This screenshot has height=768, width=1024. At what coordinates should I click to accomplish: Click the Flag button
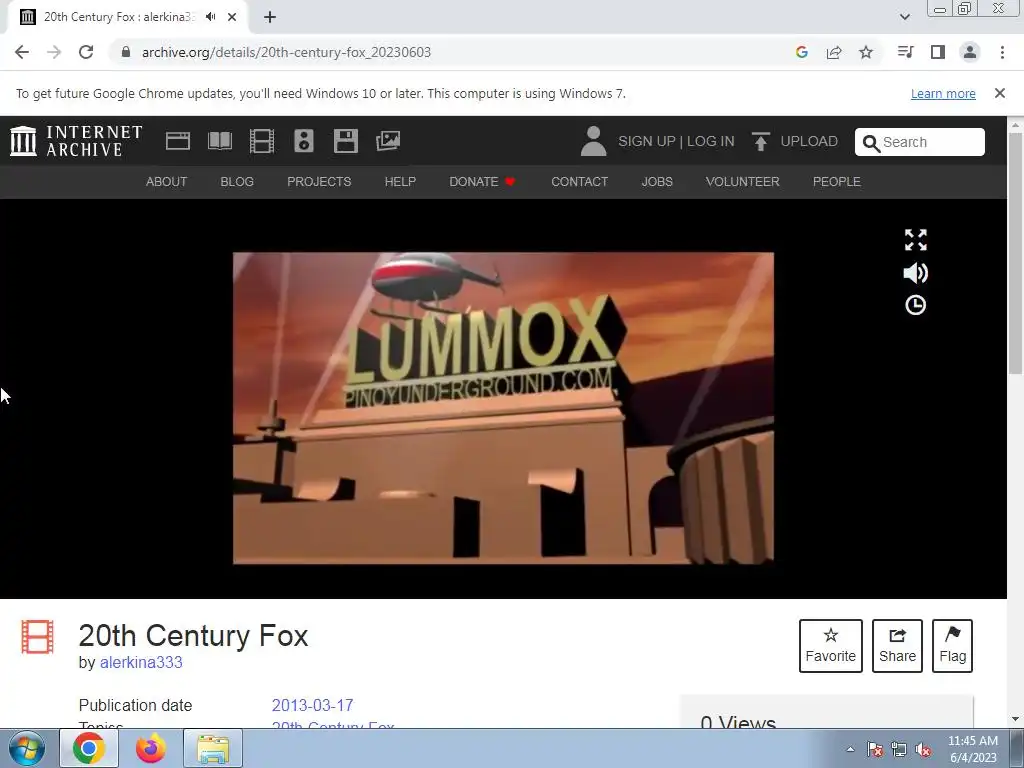coord(952,646)
